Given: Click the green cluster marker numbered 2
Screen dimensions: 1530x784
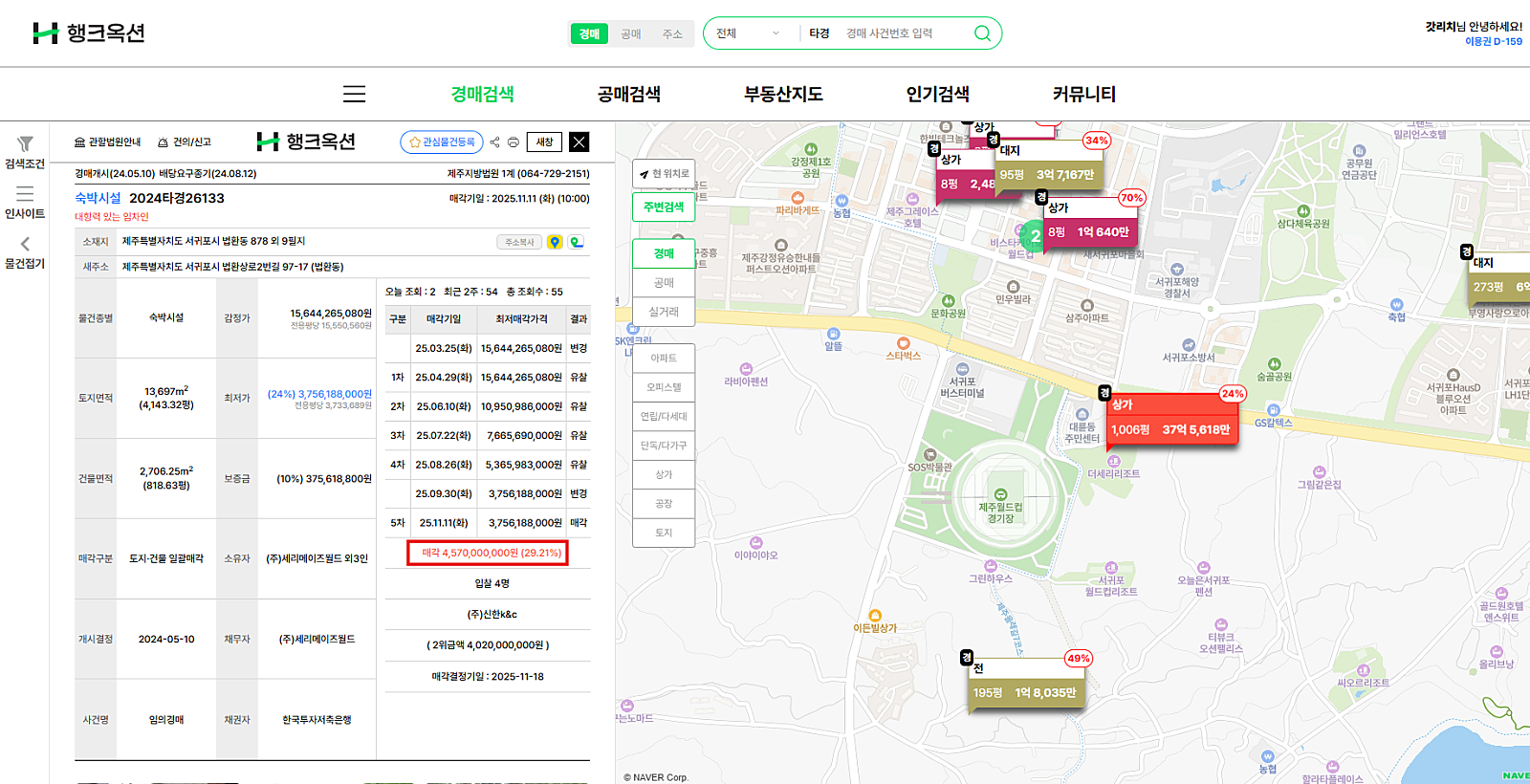Looking at the screenshot, I should pos(1035,235).
